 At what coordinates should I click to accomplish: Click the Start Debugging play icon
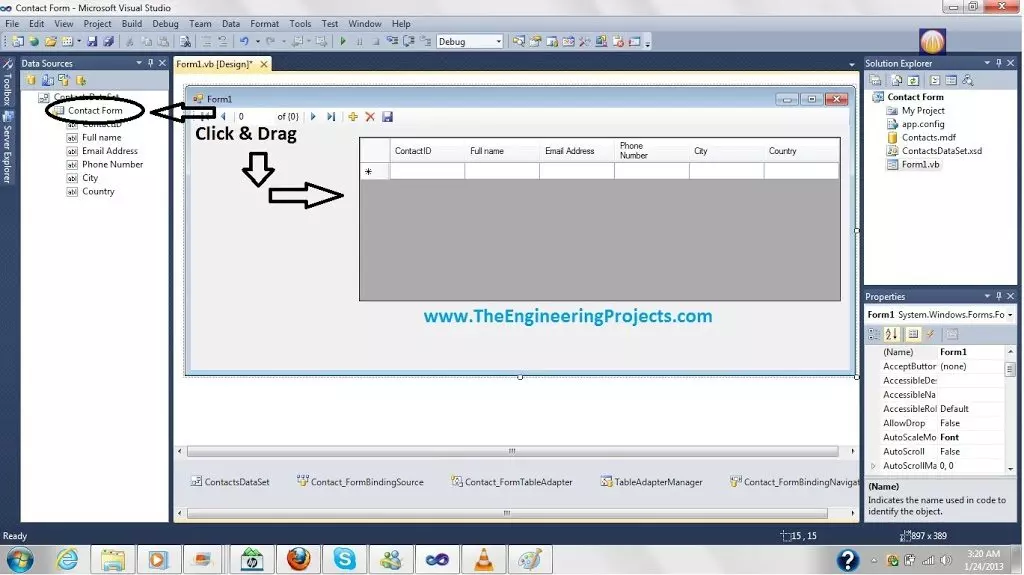[343, 42]
